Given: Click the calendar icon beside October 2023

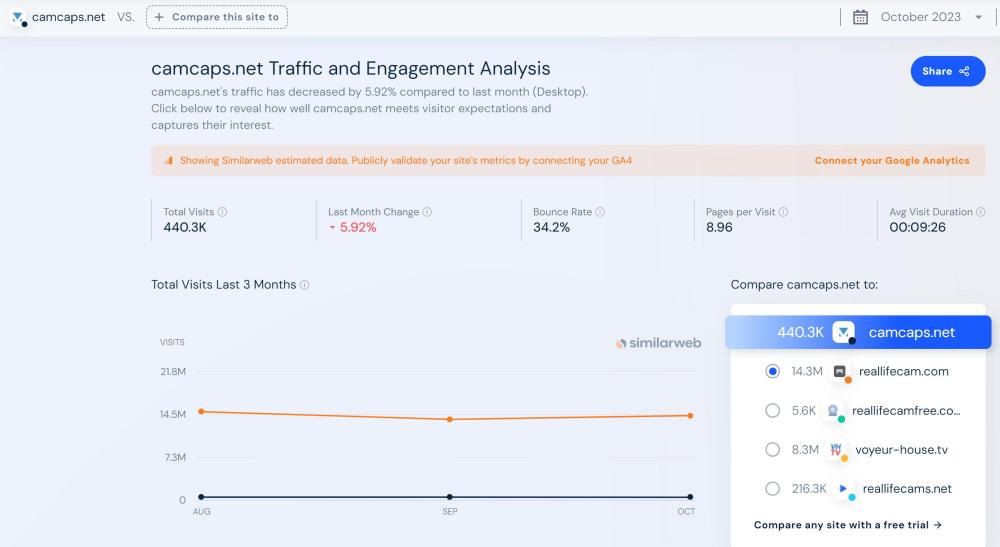Looking at the screenshot, I should click(860, 17).
